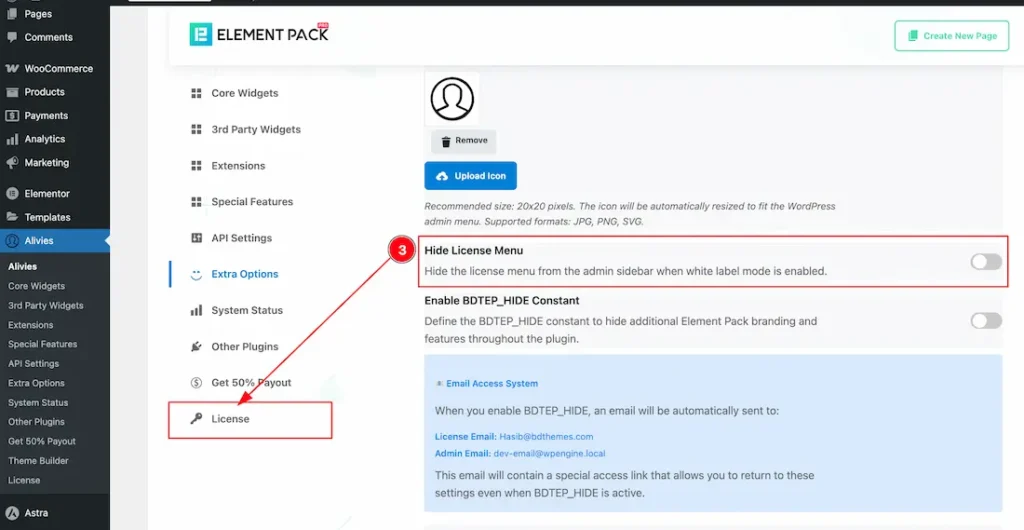Open 3rd Party Widgets settings tab

tap(255, 130)
